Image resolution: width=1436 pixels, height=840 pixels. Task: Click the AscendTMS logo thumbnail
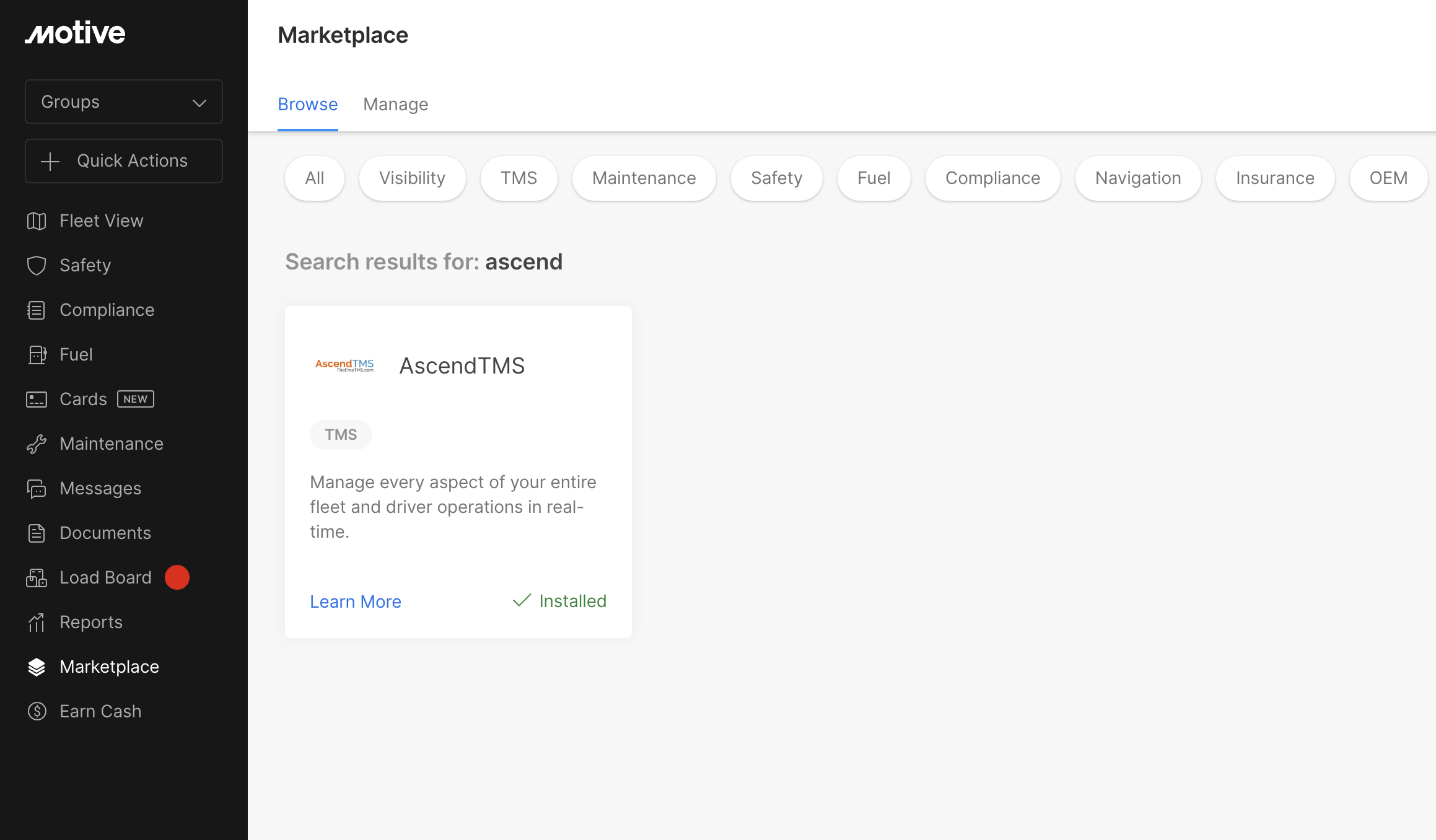tap(344, 365)
